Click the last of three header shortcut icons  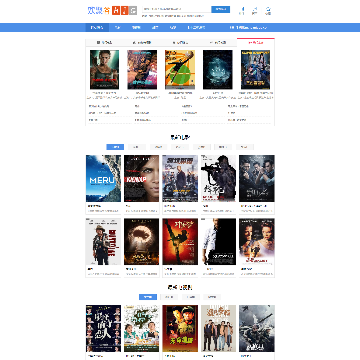click(269, 11)
